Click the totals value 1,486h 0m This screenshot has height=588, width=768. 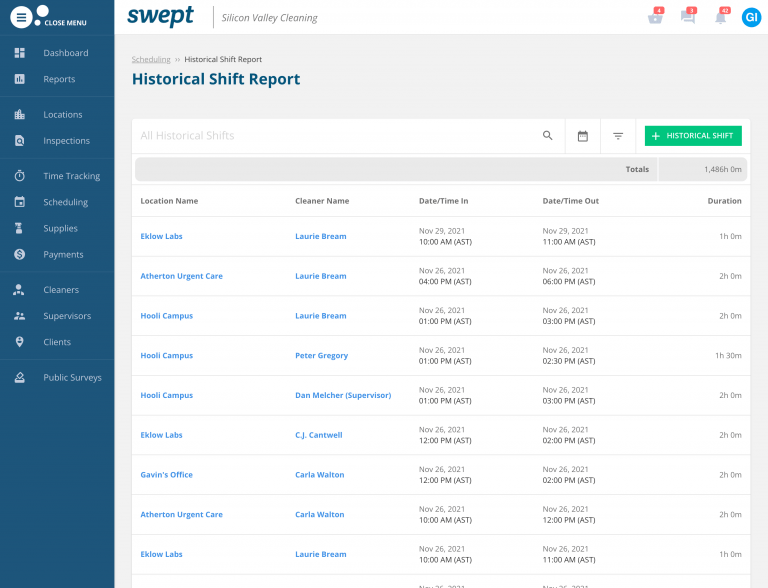[x=722, y=169]
